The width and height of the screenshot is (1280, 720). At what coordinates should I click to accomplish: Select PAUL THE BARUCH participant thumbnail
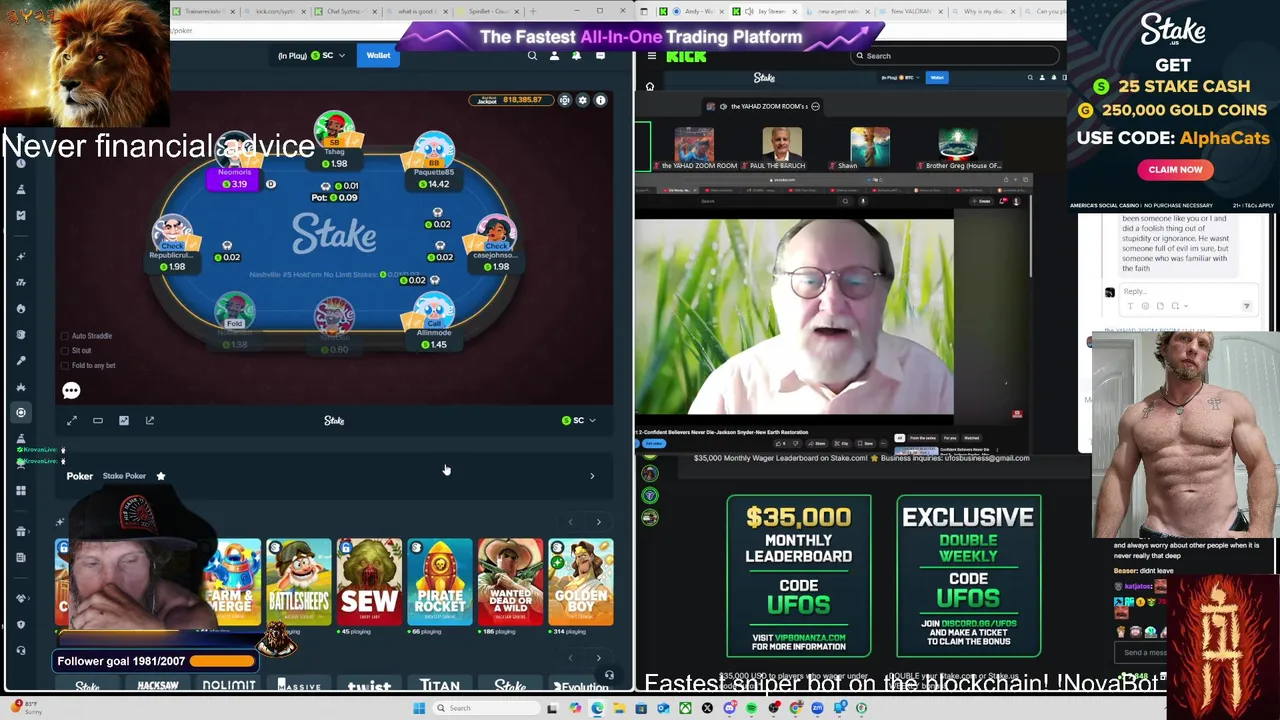click(x=782, y=148)
